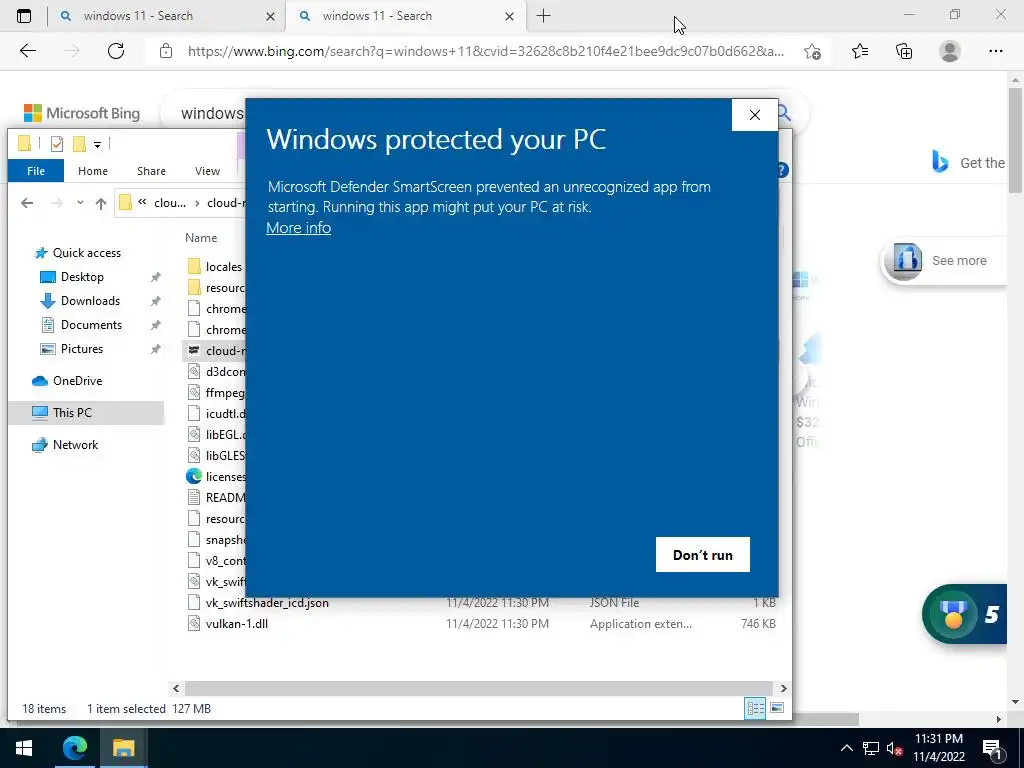Open the Favorites list in Edge
Viewport: 1024px width, 768px height.
tap(860, 51)
